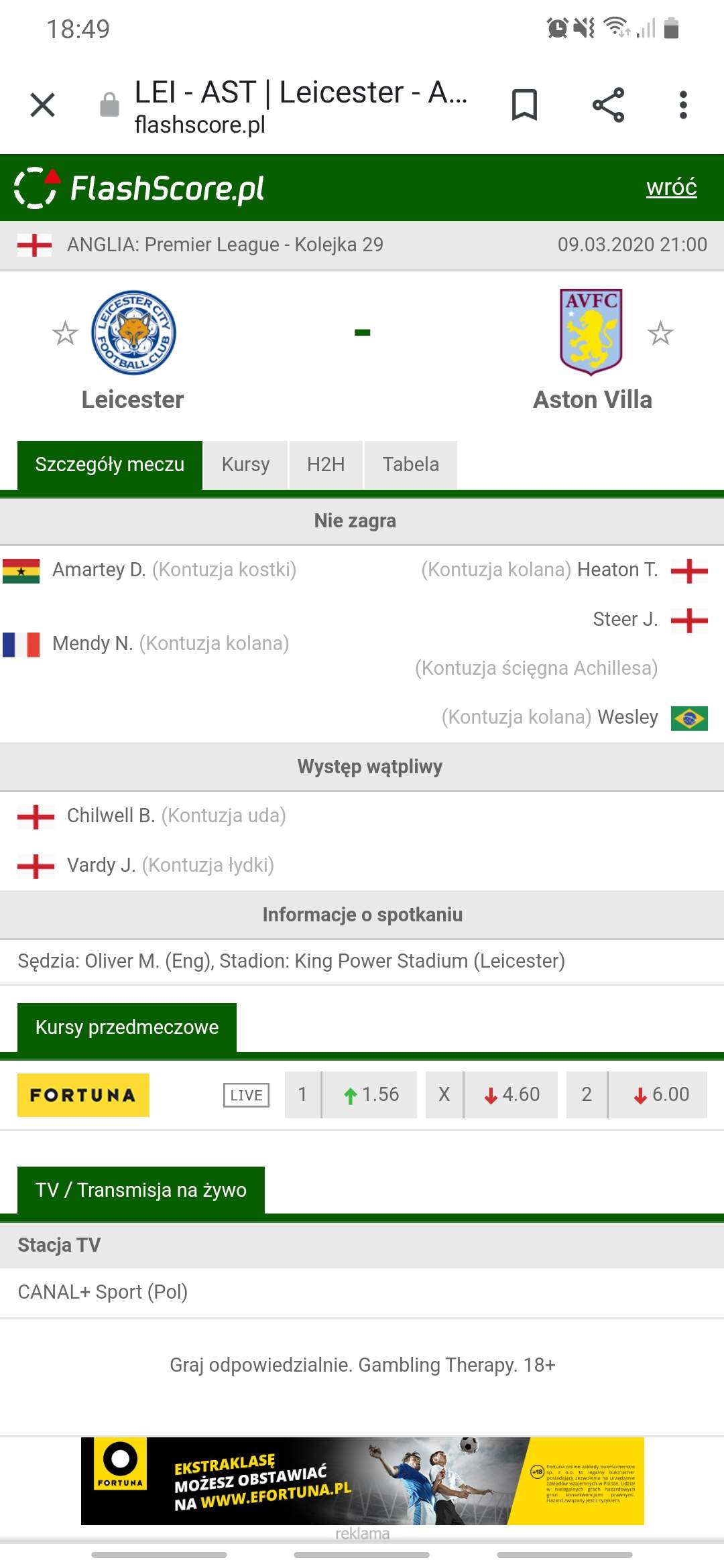The height and width of the screenshot is (1568, 724).
Task: Select home win odds 1.56
Action: (x=370, y=1095)
